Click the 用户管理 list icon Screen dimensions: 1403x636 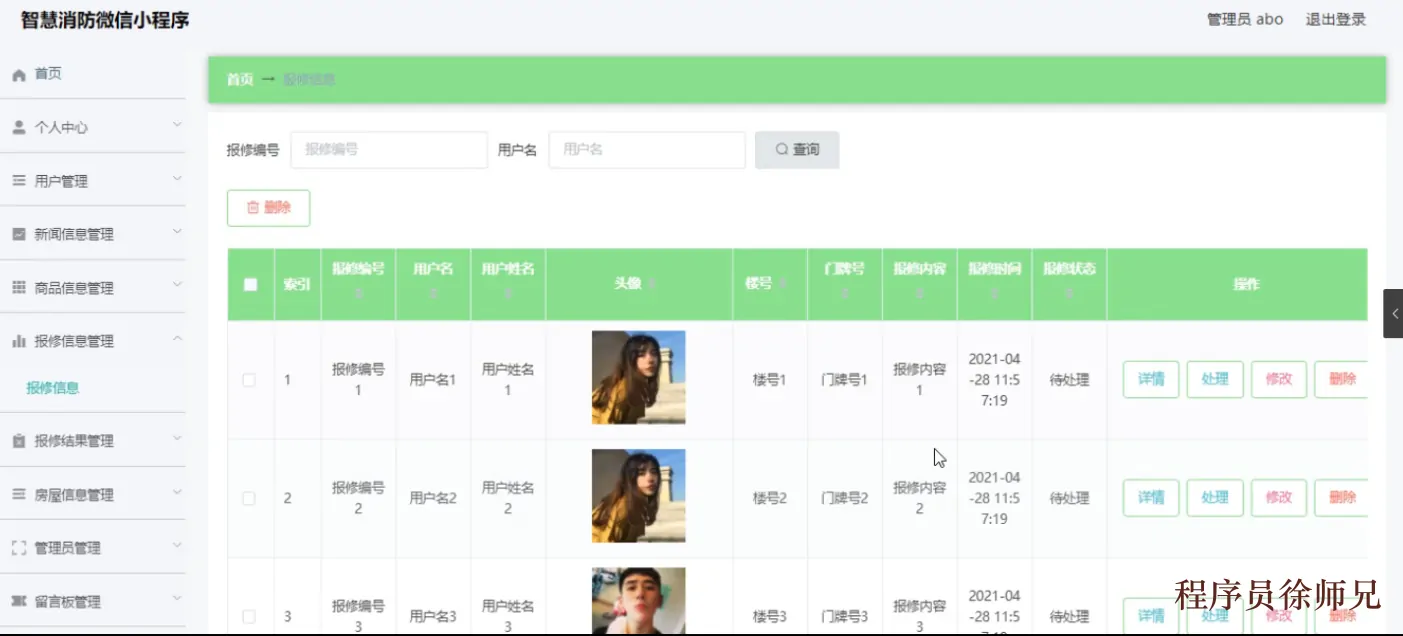[18, 181]
